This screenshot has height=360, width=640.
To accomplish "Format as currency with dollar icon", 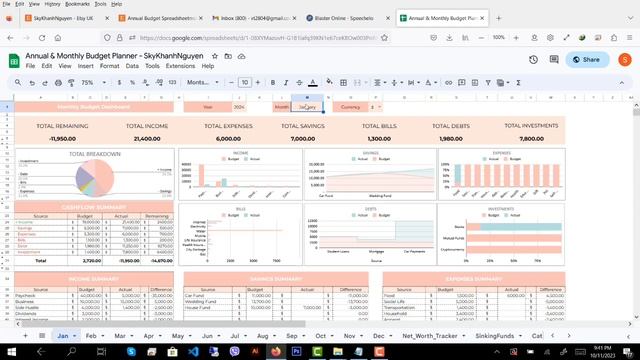I will click(x=119, y=82).
